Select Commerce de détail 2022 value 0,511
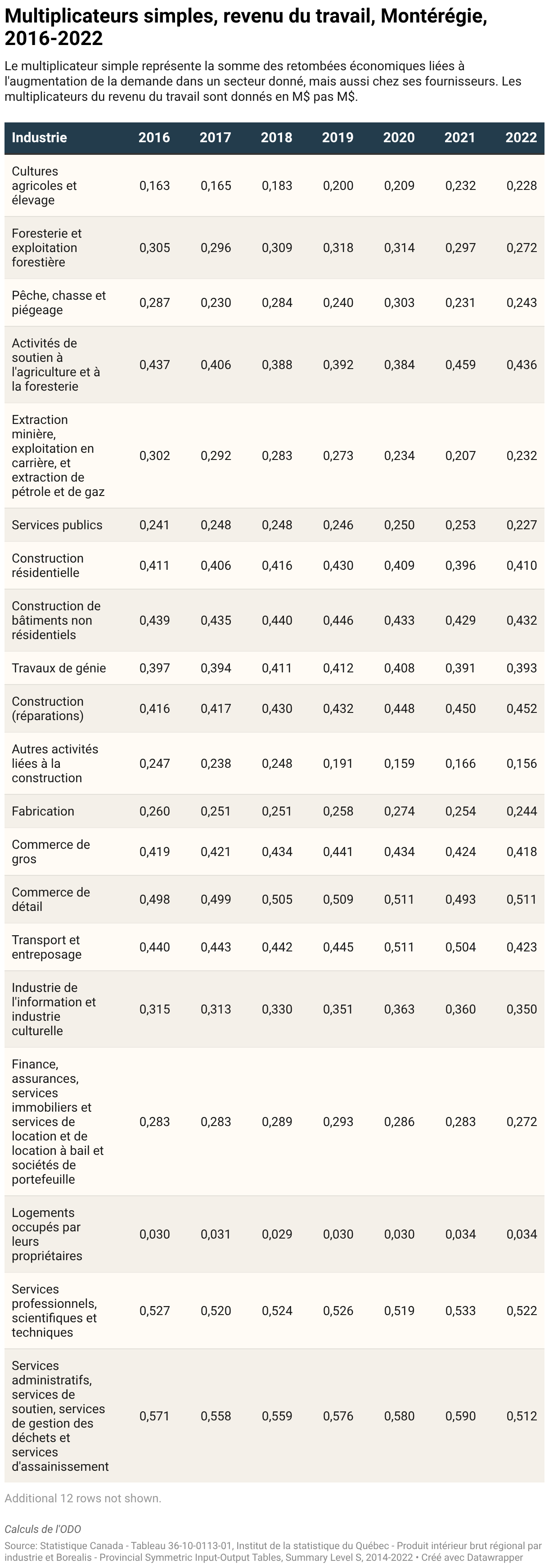549x1568 pixels. click(522, 900)
